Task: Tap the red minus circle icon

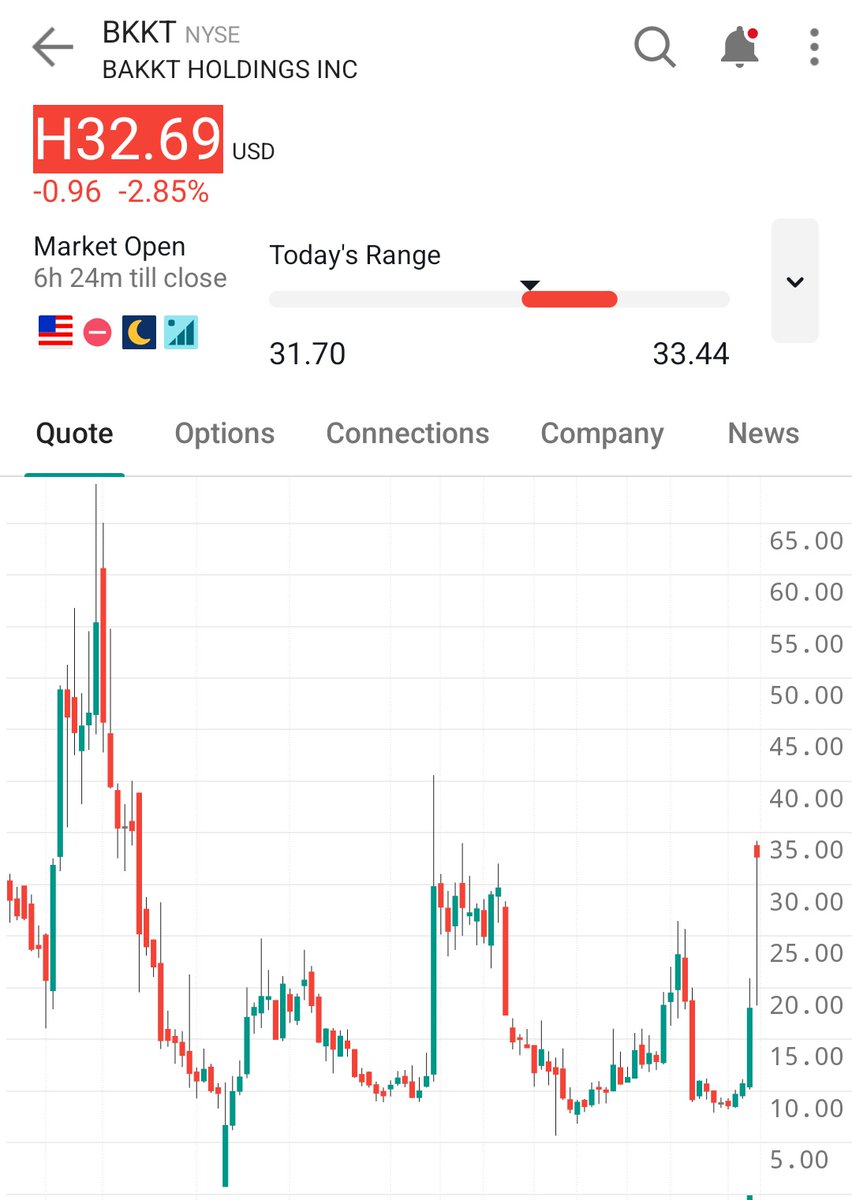Action: (97, 331)
